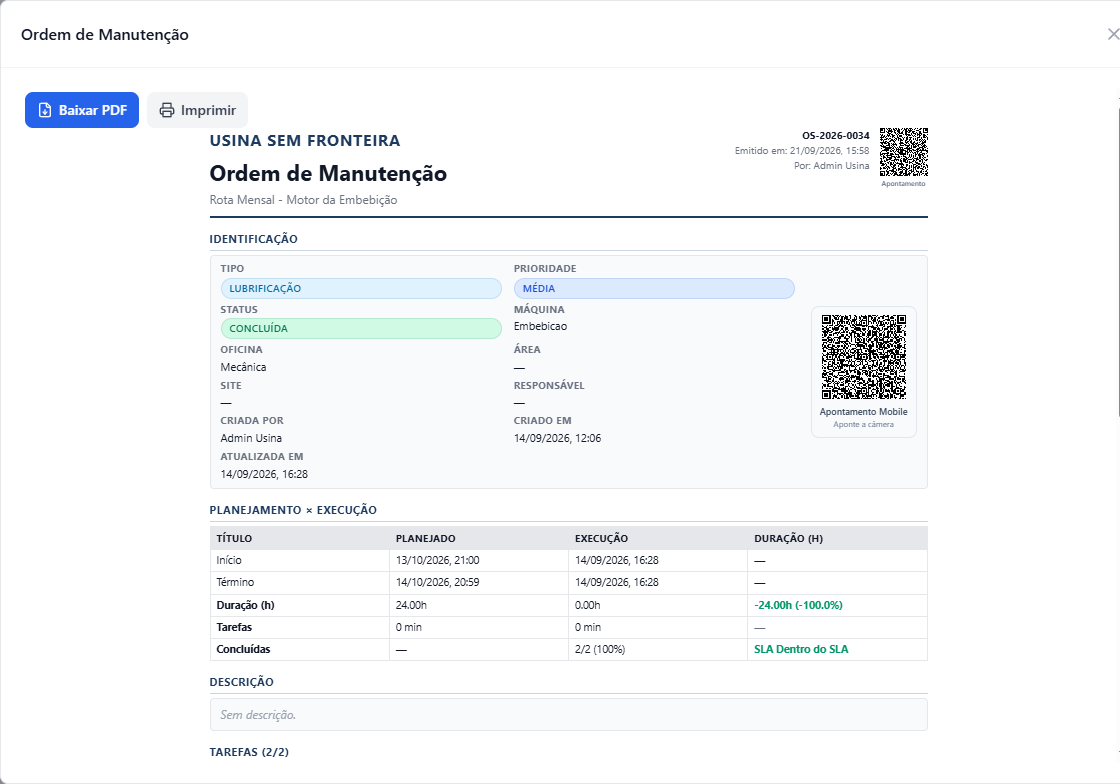Click planned start 13/10/2026, 21:00
The image size is (1120, 784).
(437, 561)
